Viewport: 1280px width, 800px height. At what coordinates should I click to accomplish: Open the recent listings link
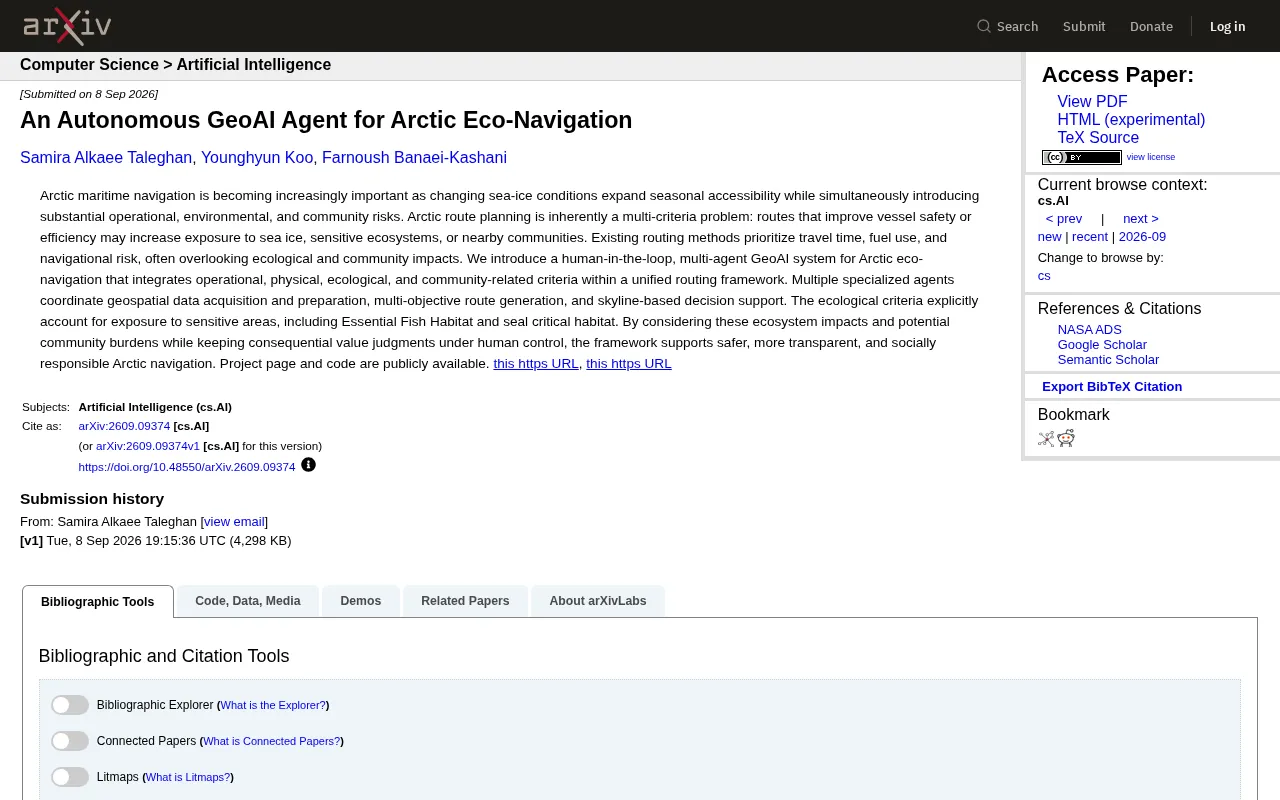pyautogui.click(x=1090, y=237)
